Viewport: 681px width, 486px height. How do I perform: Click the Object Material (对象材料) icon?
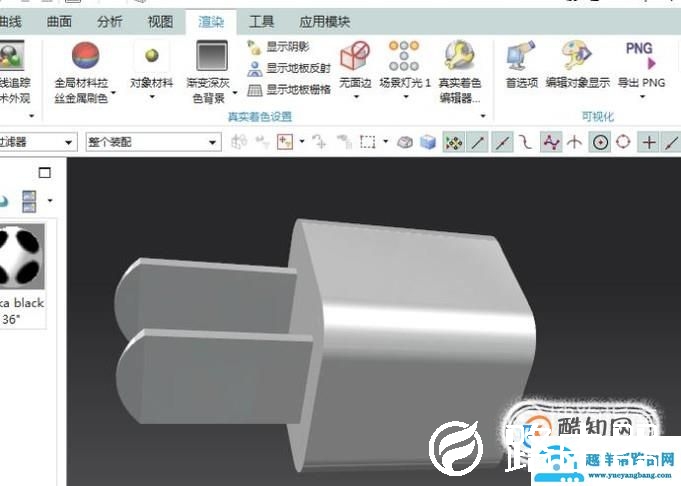coord(152,56)
